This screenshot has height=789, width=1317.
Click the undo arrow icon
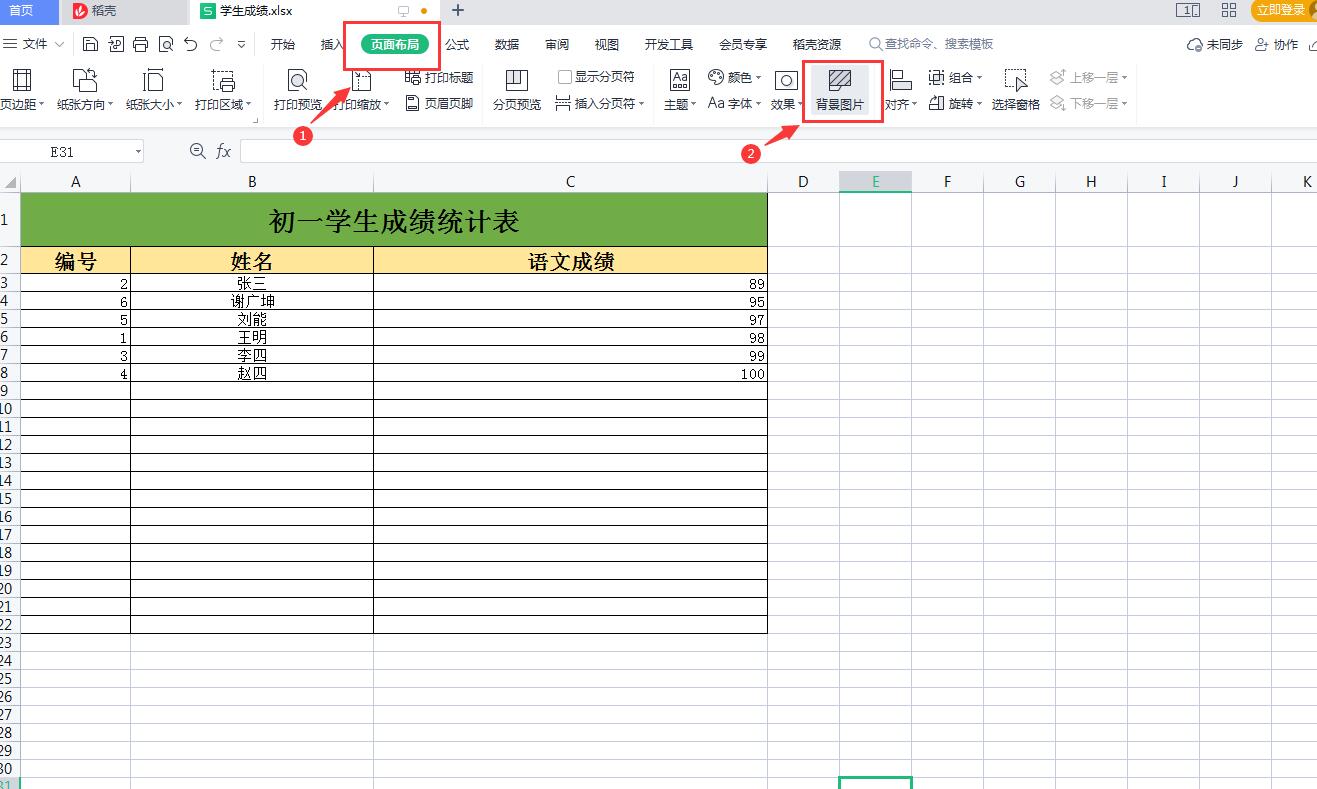191,44
